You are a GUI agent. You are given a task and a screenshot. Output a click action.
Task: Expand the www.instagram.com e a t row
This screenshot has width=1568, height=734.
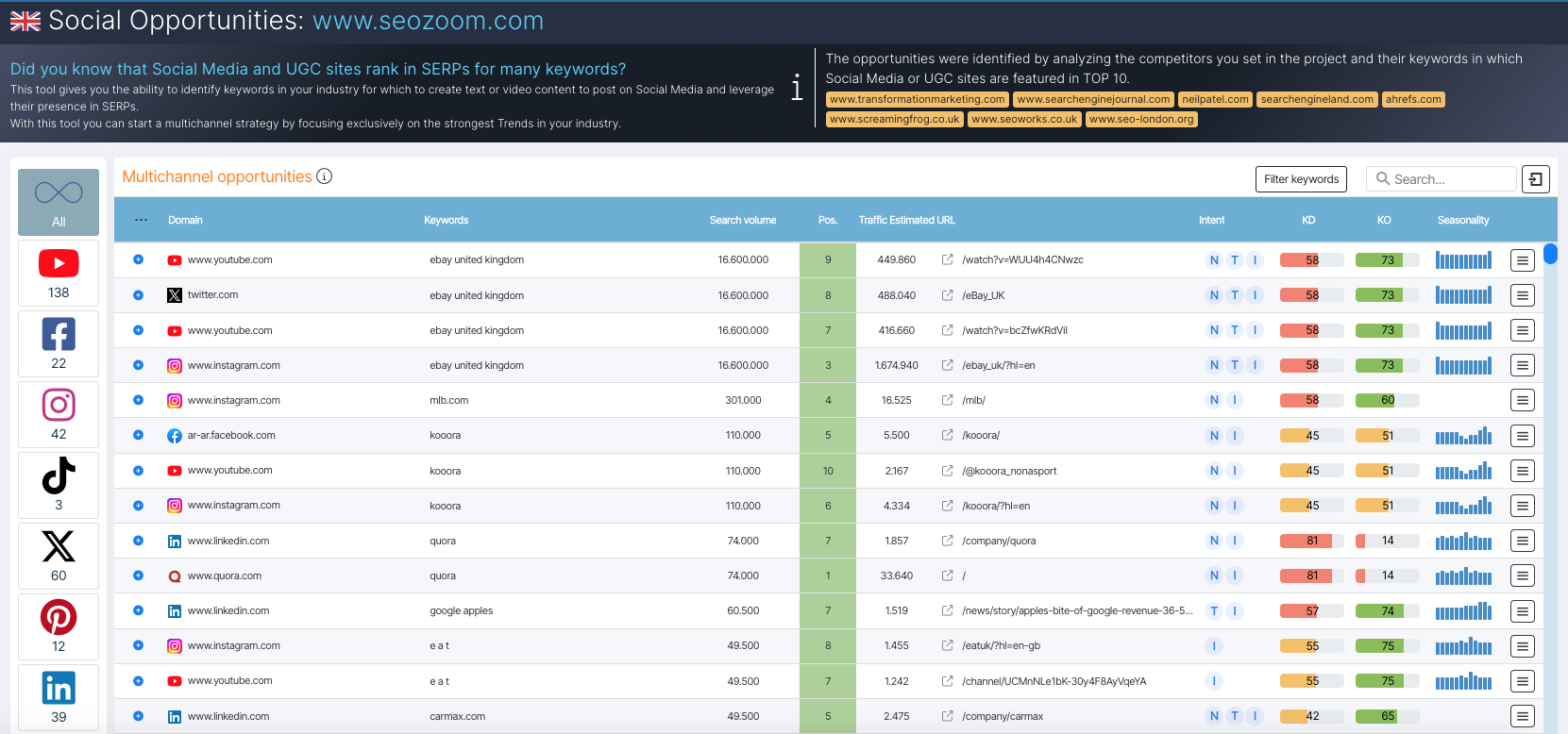(x=138, y=645)
